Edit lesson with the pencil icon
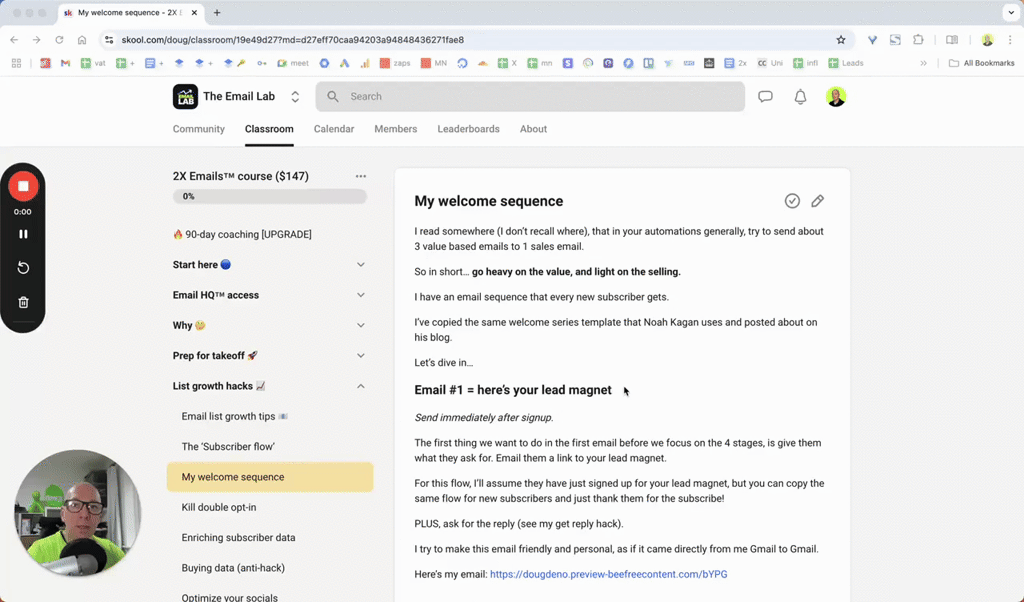1024x602 pixels. (817, 201)
